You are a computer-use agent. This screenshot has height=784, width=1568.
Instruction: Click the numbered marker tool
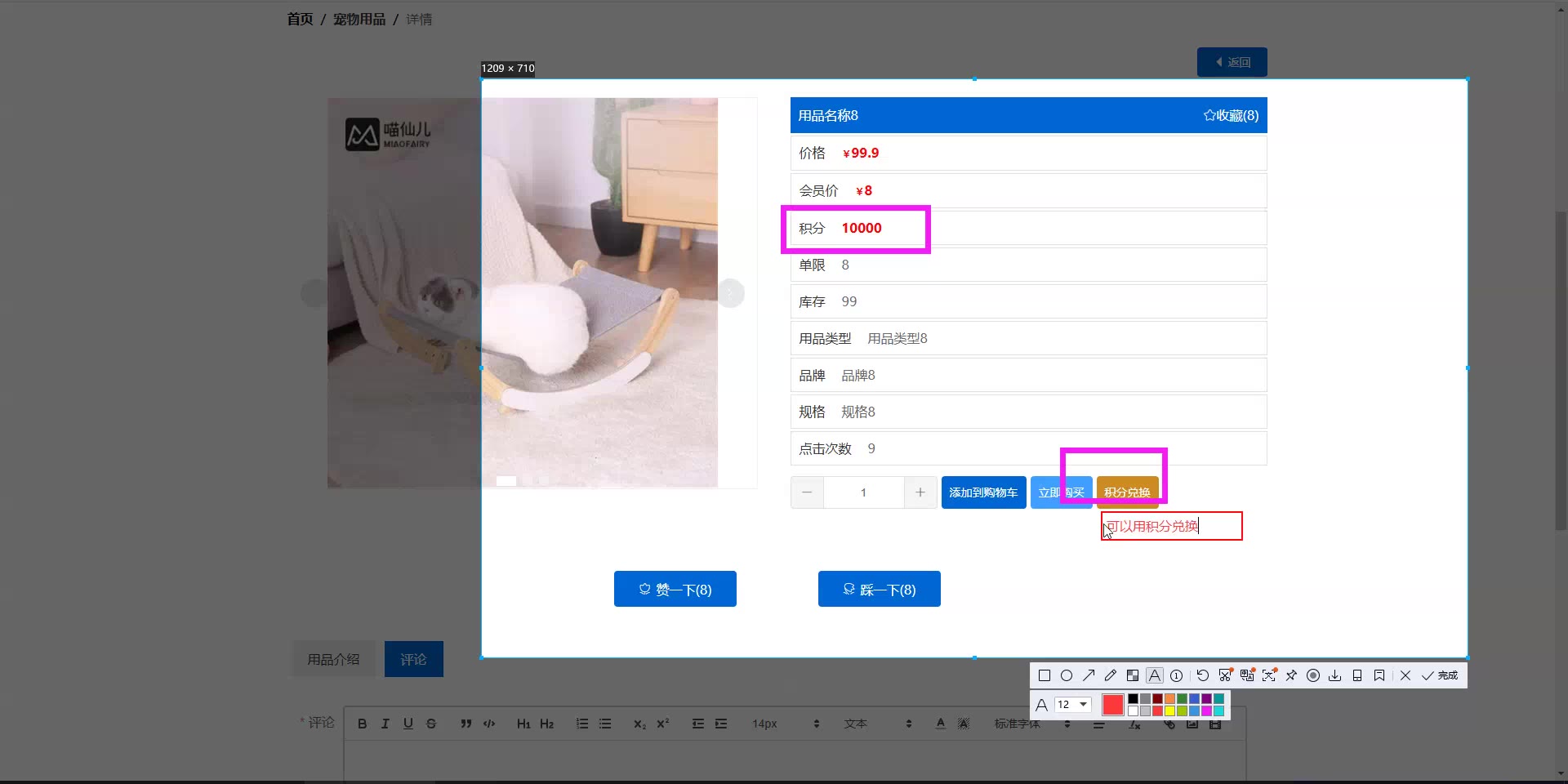1176,675
